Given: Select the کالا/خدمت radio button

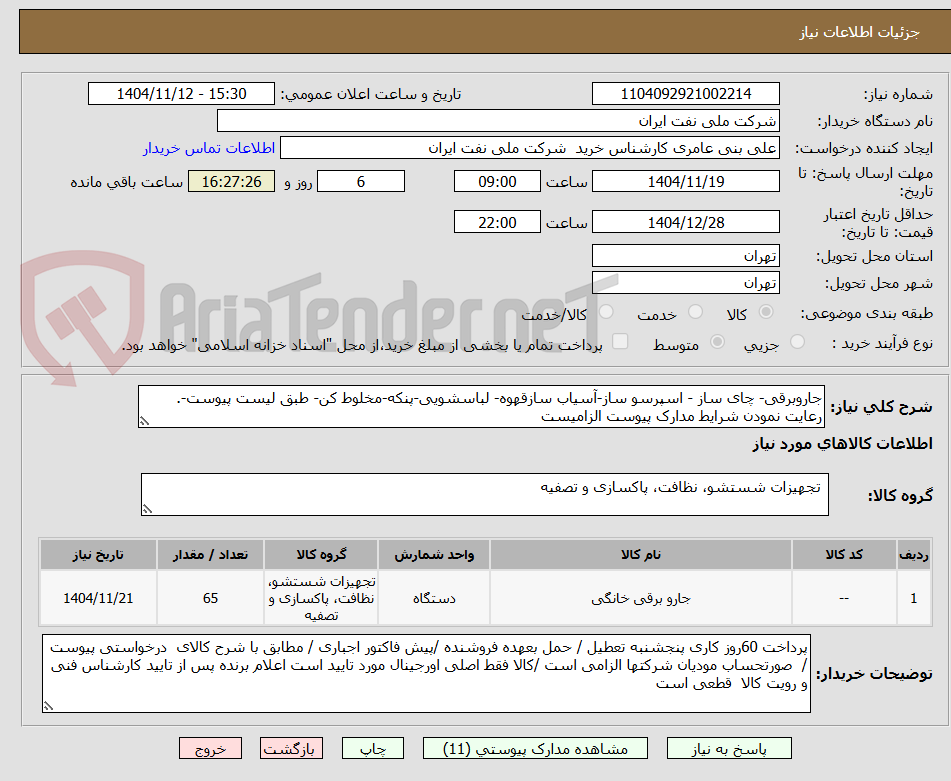Looking at the screenshot, I should click(x=606, y=312).
